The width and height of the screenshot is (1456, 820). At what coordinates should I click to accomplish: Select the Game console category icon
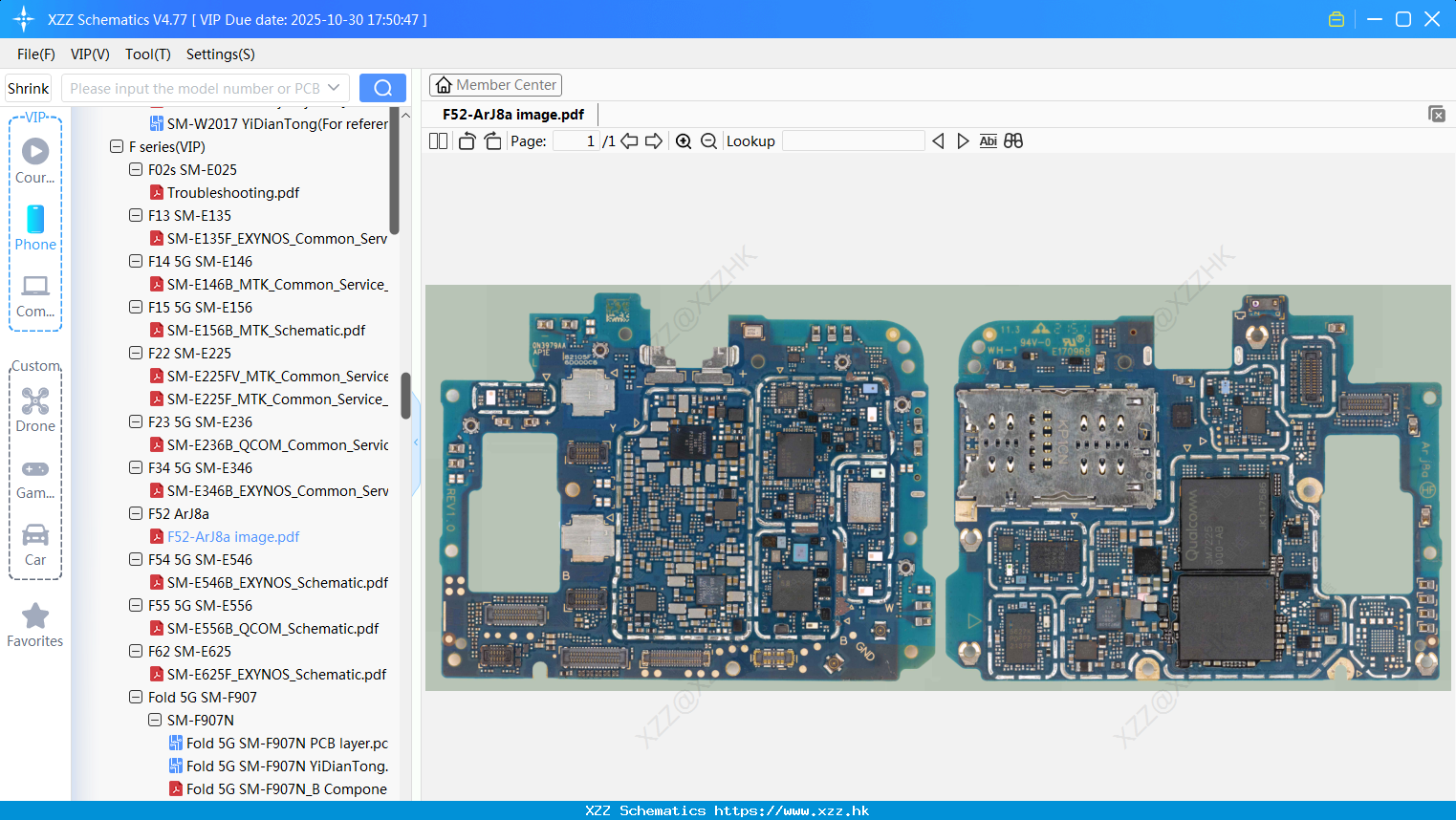tap(35, 478)
